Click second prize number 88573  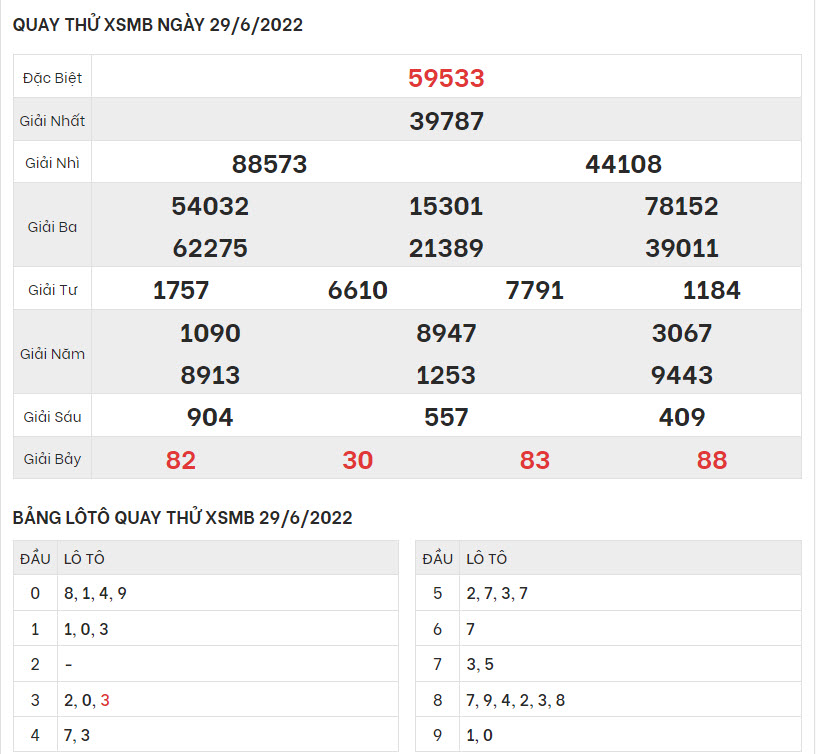click(x=269, y=164)
